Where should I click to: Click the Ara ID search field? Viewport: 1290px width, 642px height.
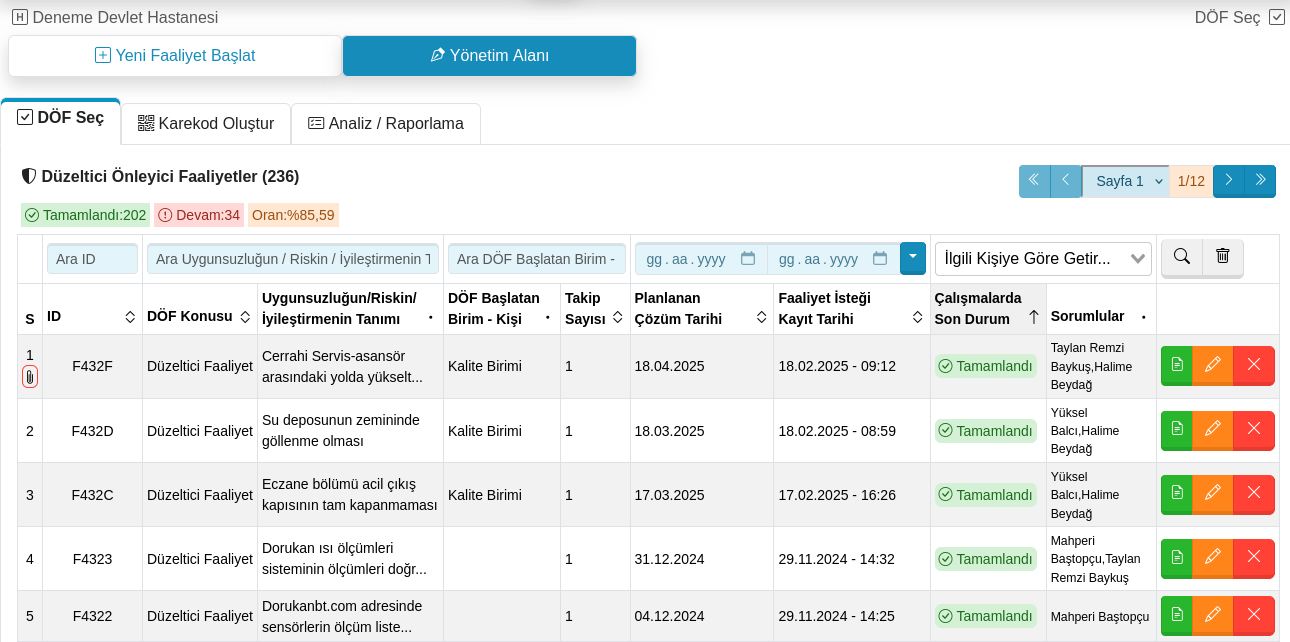[x=92, y=259]
